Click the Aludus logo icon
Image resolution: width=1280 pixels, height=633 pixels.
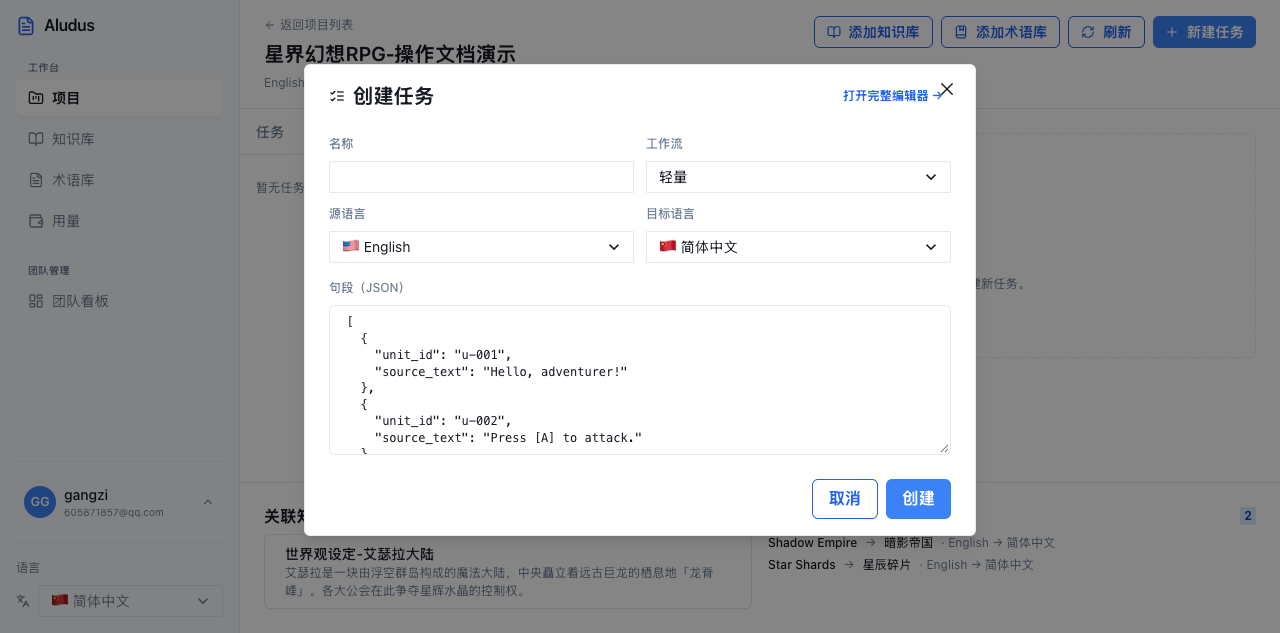[x=26, y=25]
